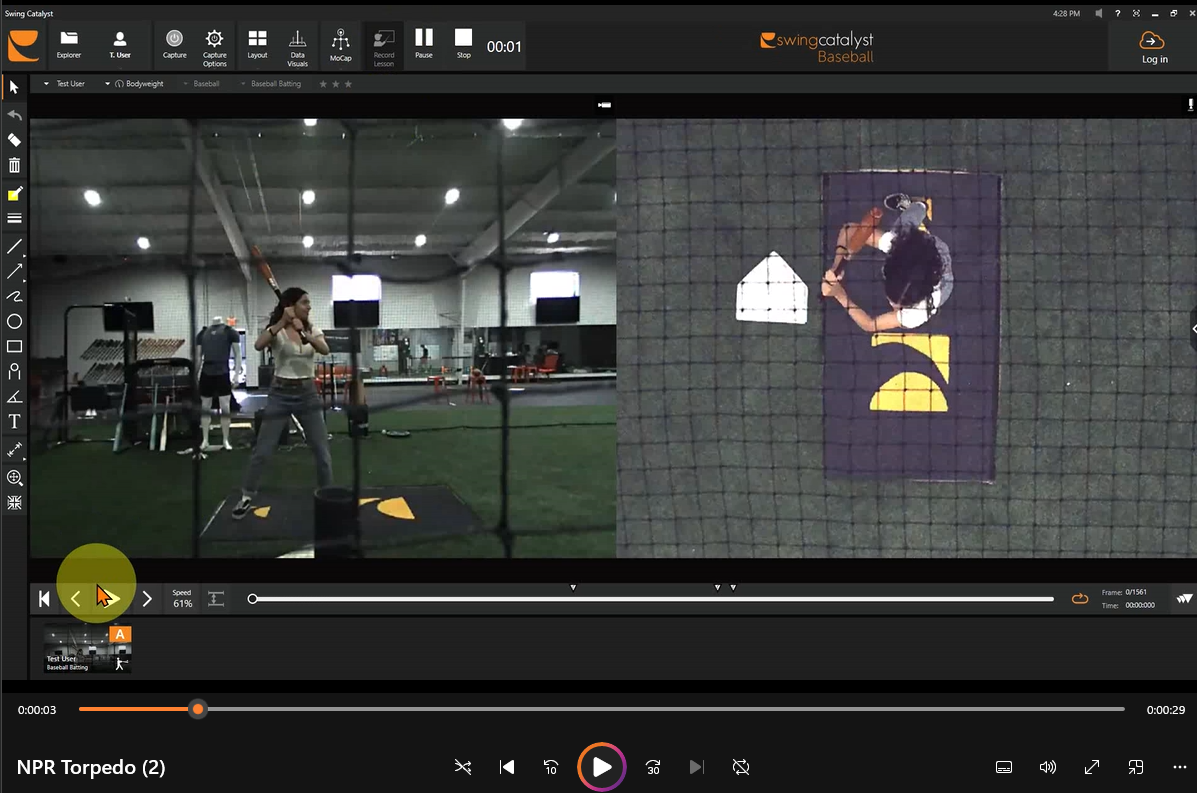Undo the last drawing
Image resolution: width=1197 pixels, height=793 pixels.
pos(14,114)
